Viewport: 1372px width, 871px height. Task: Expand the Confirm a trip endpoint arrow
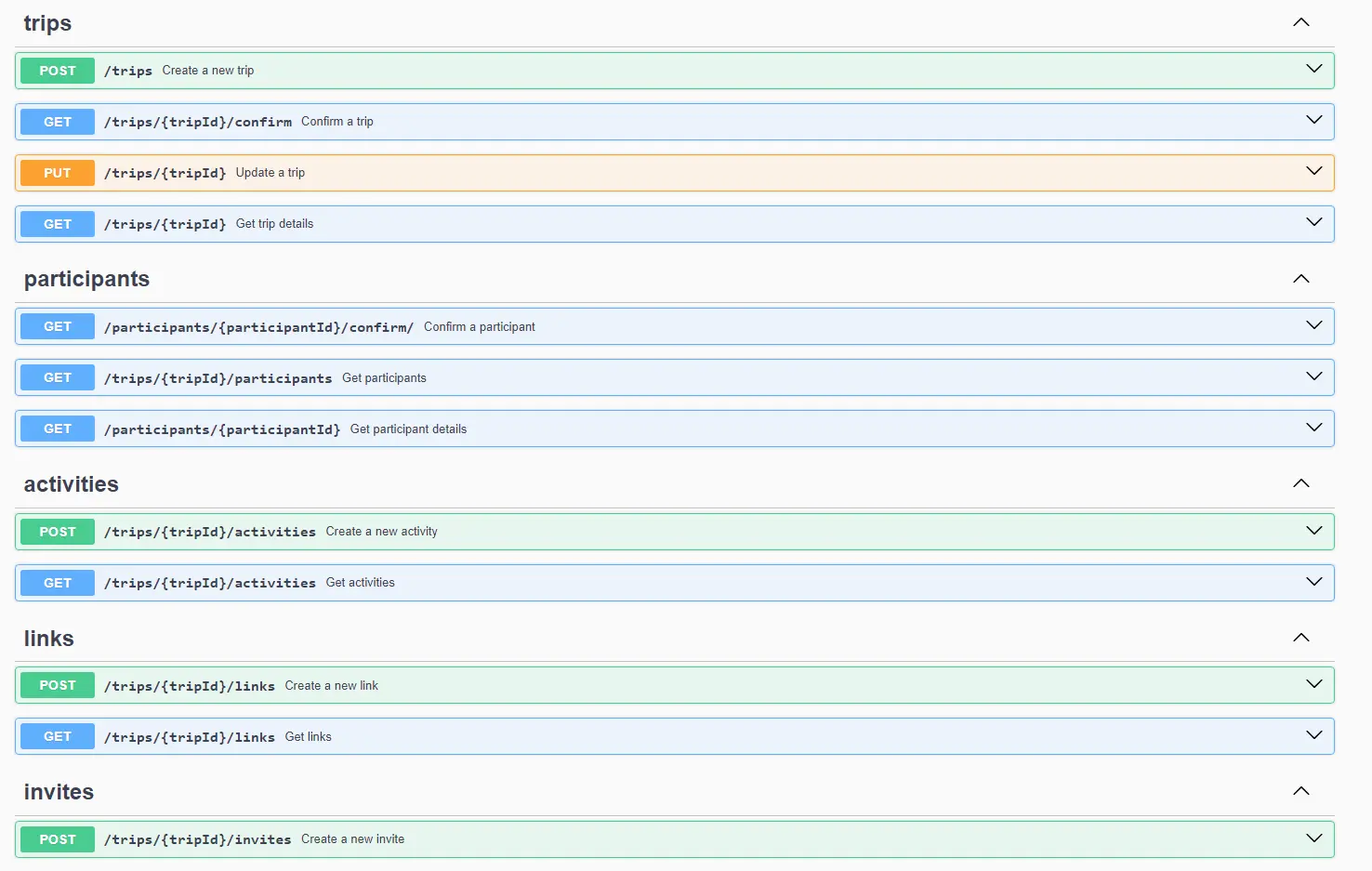pyautogui.click(x=1314, y=120)
